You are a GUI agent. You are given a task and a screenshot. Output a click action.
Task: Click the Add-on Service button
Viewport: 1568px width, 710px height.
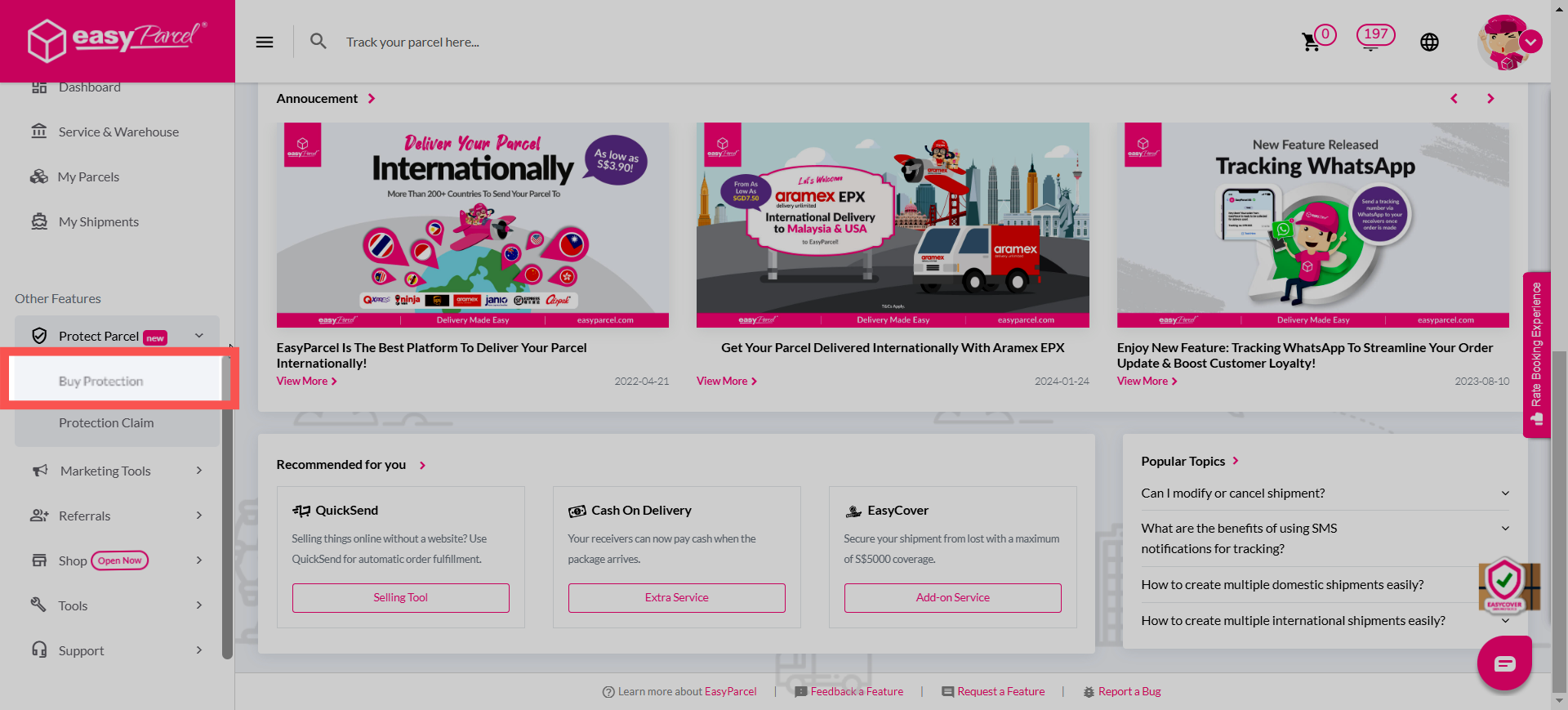(952, 598)
